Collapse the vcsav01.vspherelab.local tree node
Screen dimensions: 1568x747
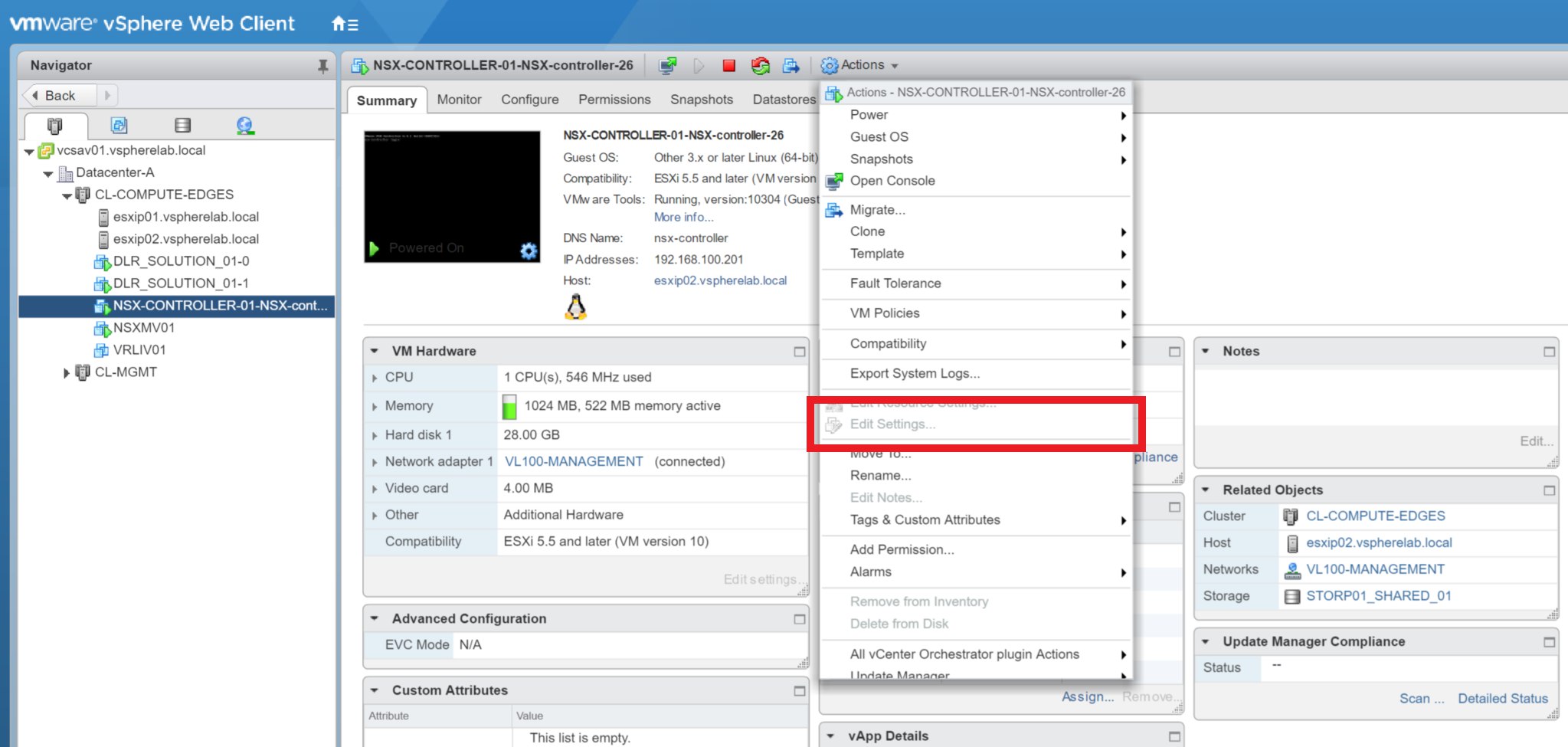click(29, 152)
